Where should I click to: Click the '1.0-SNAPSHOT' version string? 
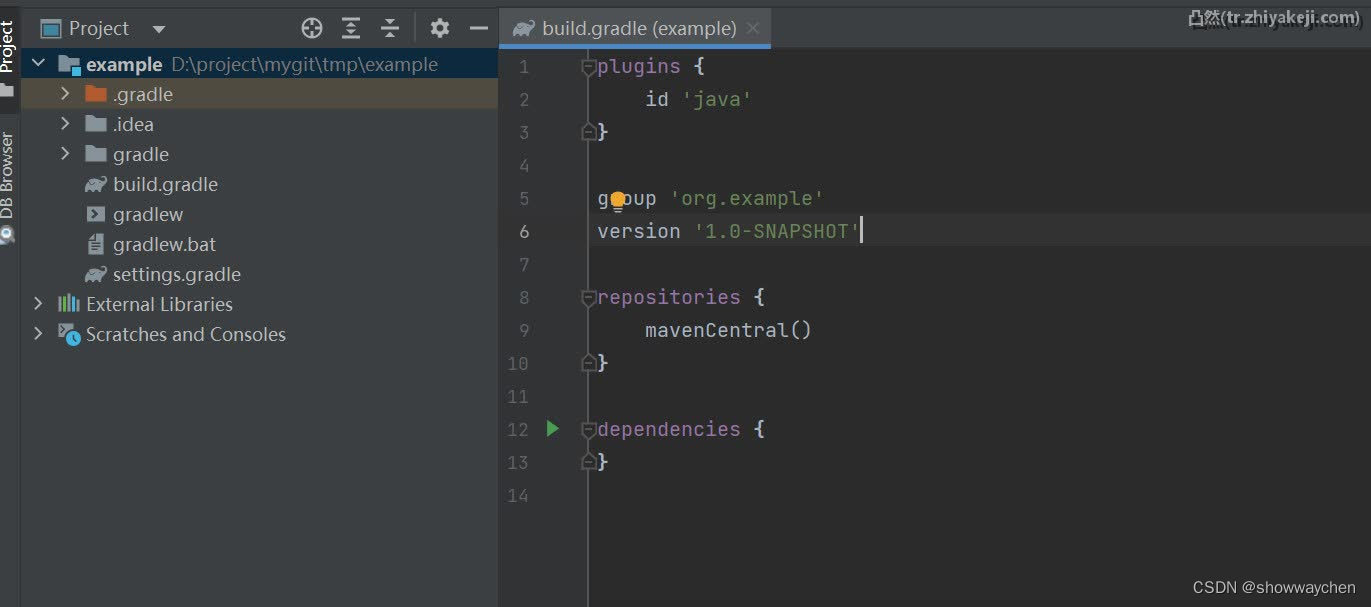pos(777,231)
